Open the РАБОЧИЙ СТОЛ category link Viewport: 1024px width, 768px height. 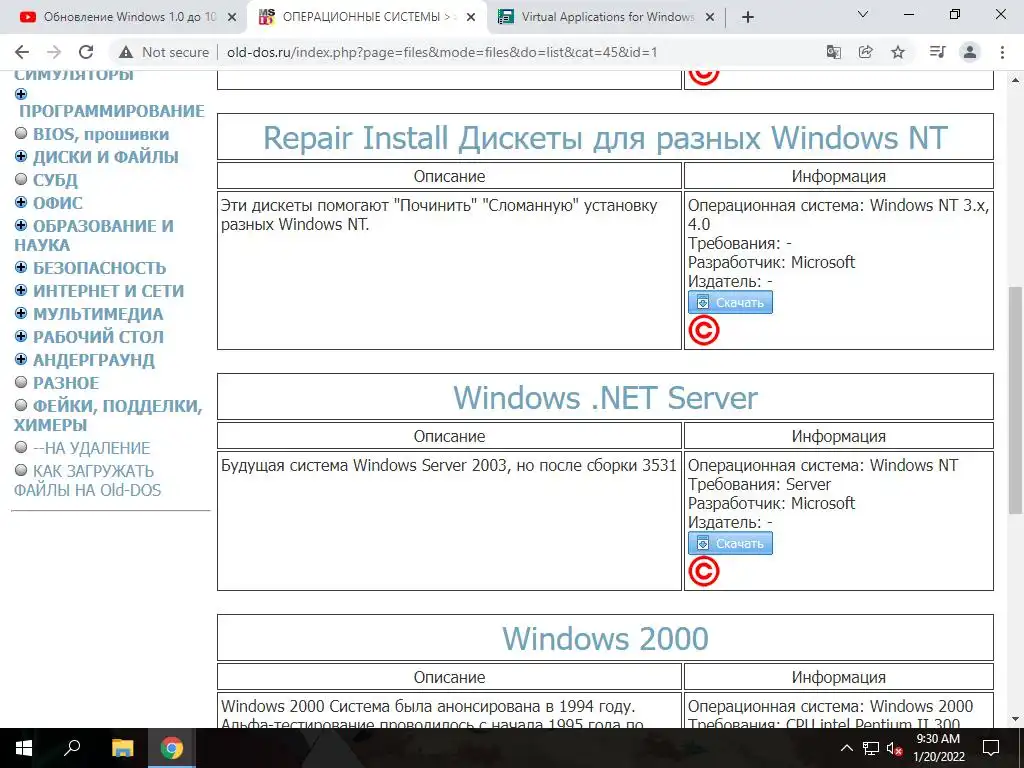[99, 337]
